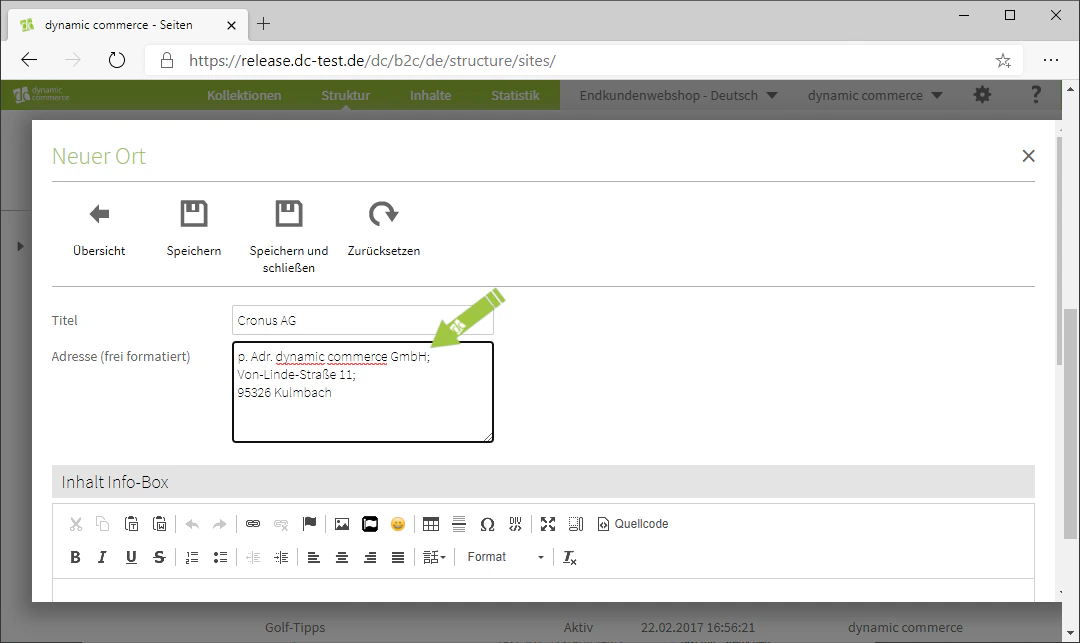Click the black Flash media icon
The image size is (1080, 643).
click(x=370, y=524)
